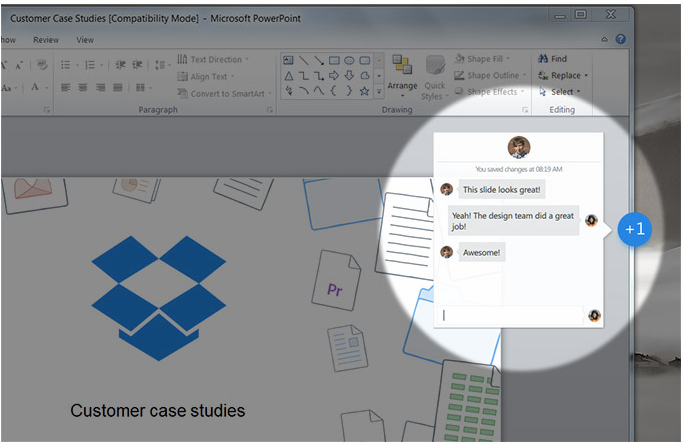Open the Bullets dropdown arrow
The height and width of the screenshot is (445, 683).
[77, 65]
